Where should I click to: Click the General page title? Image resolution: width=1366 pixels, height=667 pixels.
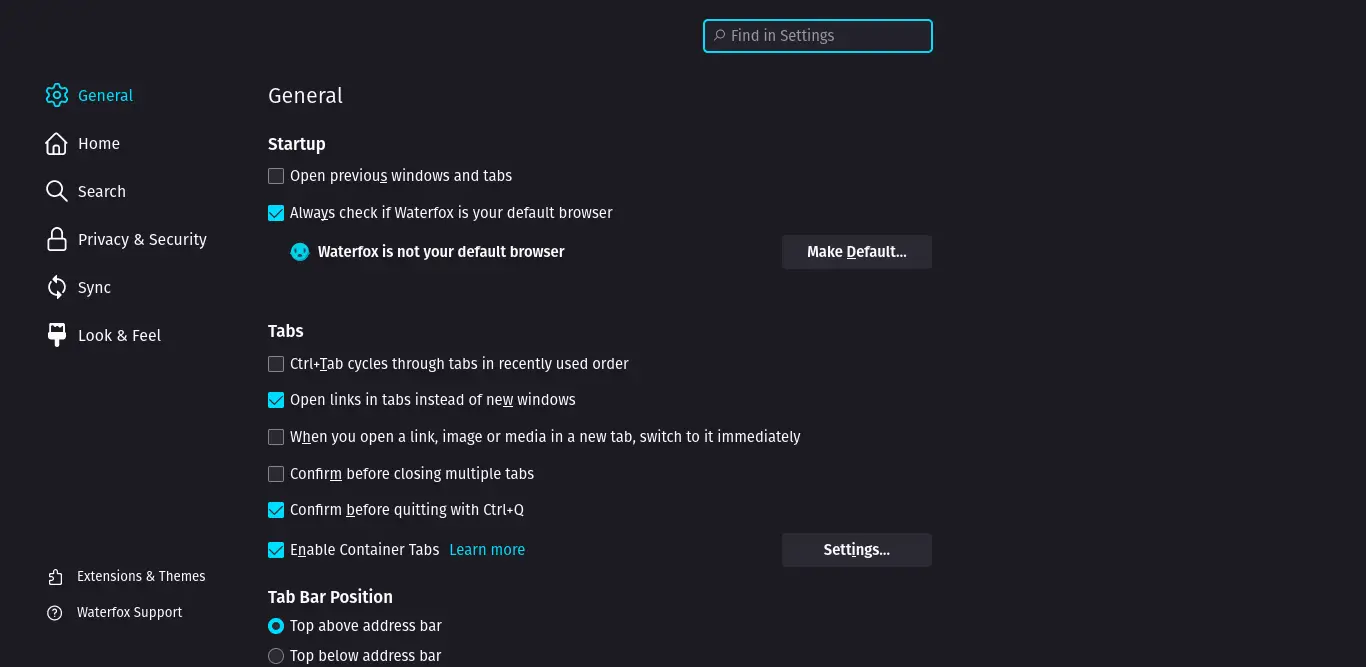click(x=305, y=96)
